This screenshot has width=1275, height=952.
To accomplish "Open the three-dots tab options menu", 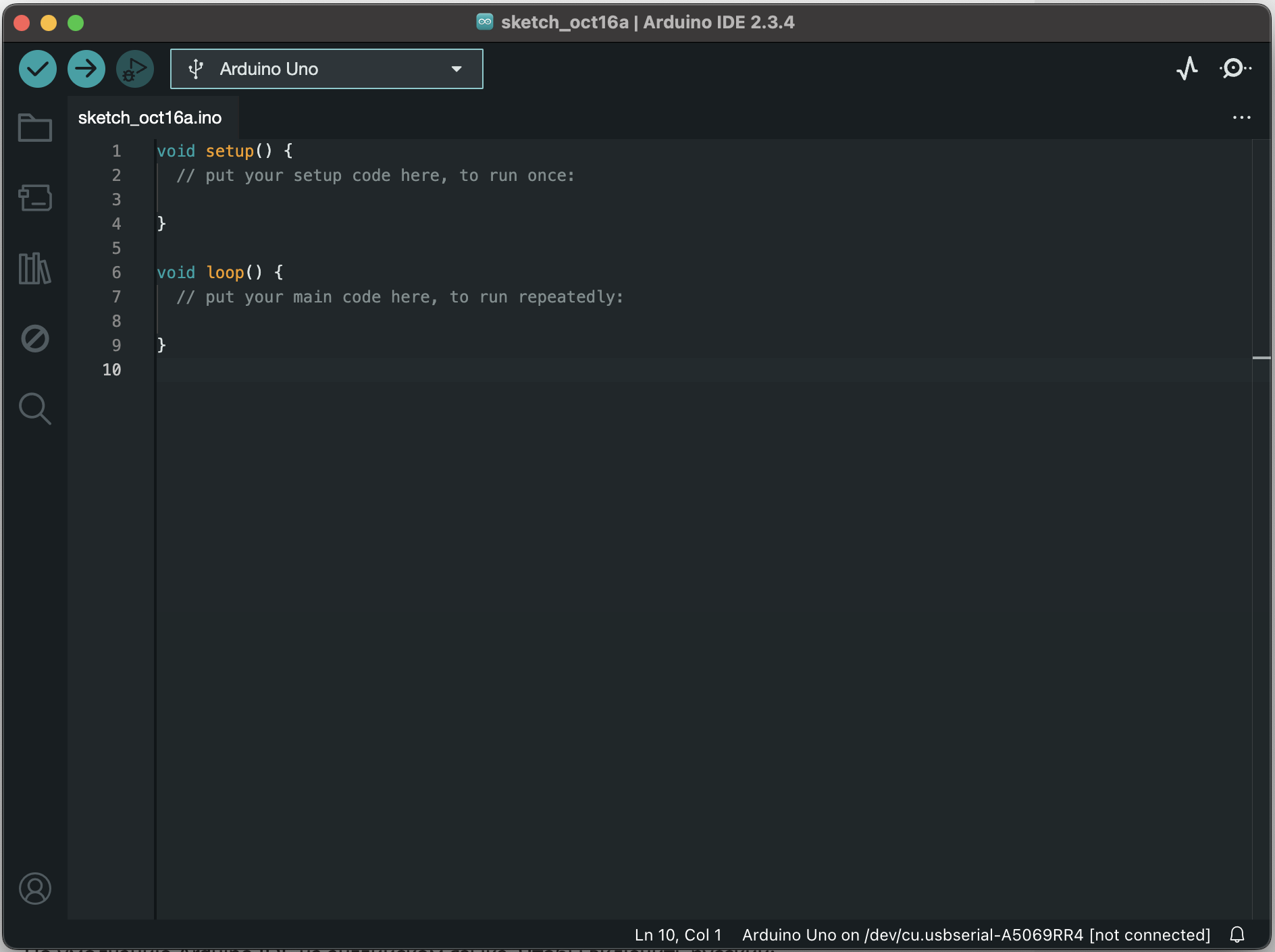I will pos(1241,117).
